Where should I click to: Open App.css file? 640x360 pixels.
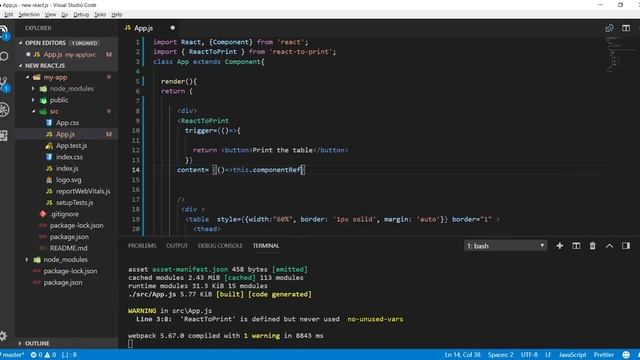coord(67,123)
